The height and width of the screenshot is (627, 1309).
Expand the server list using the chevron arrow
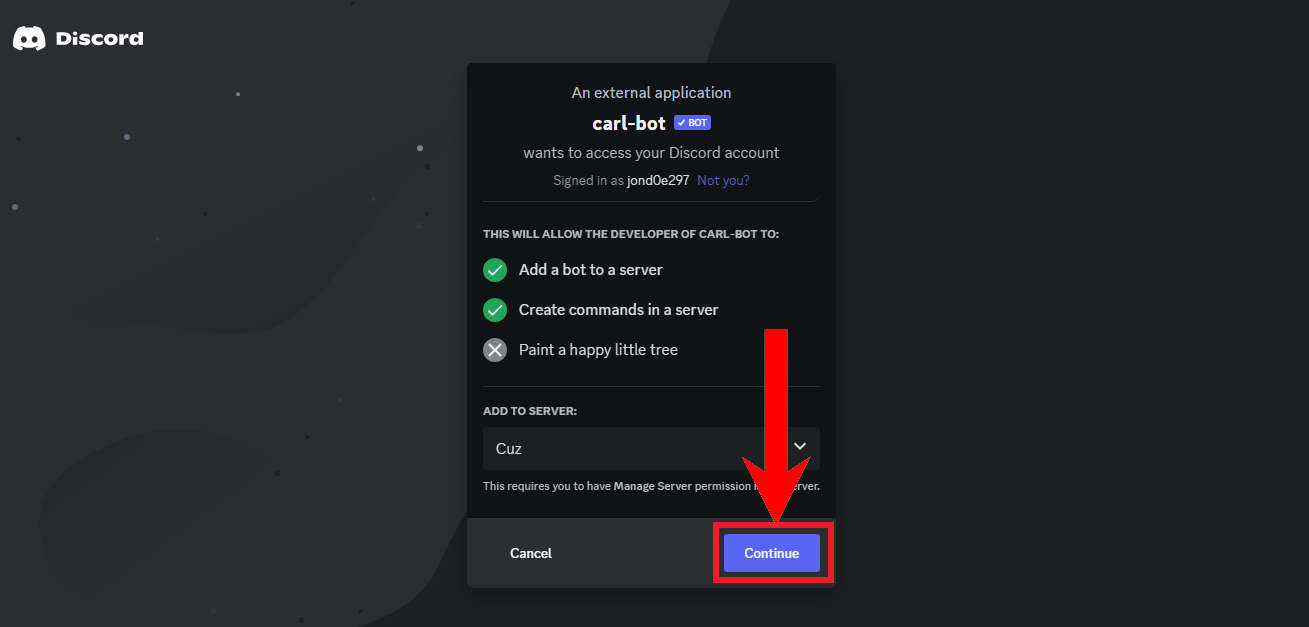800,446
